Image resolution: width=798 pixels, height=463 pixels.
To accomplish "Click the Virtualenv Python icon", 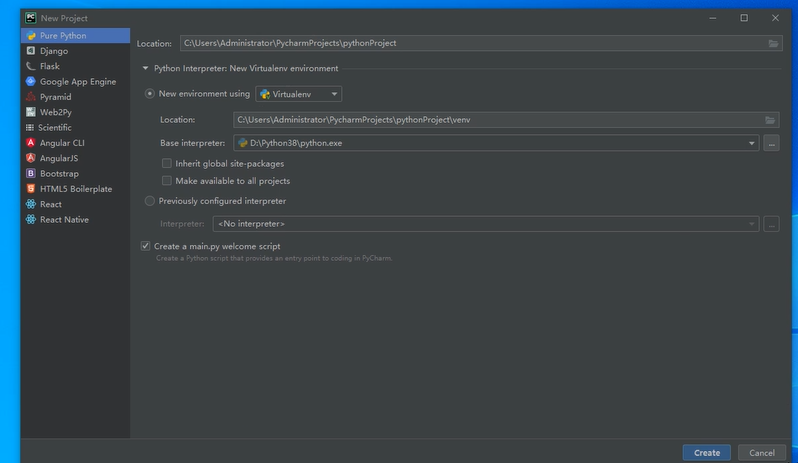I will tap(265, 94).
